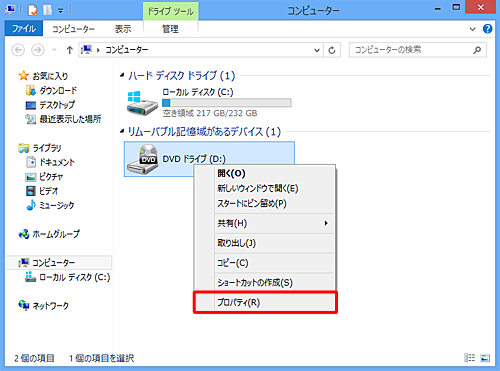Screen dimensions: 500x371
Task: Click the C: drive free space usage bar
Action: [x=227, y=103]
